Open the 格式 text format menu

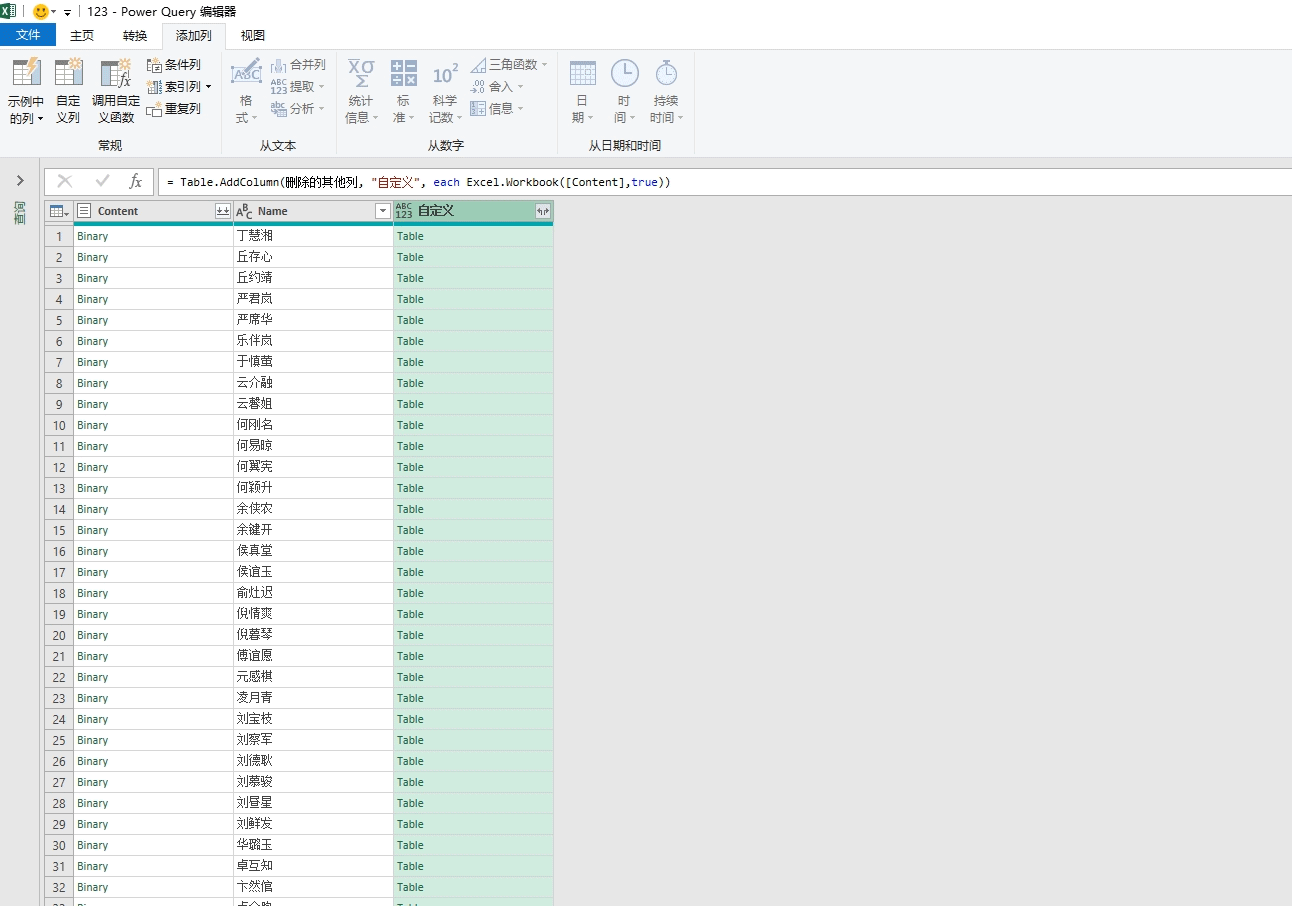(x=246, y=90)
